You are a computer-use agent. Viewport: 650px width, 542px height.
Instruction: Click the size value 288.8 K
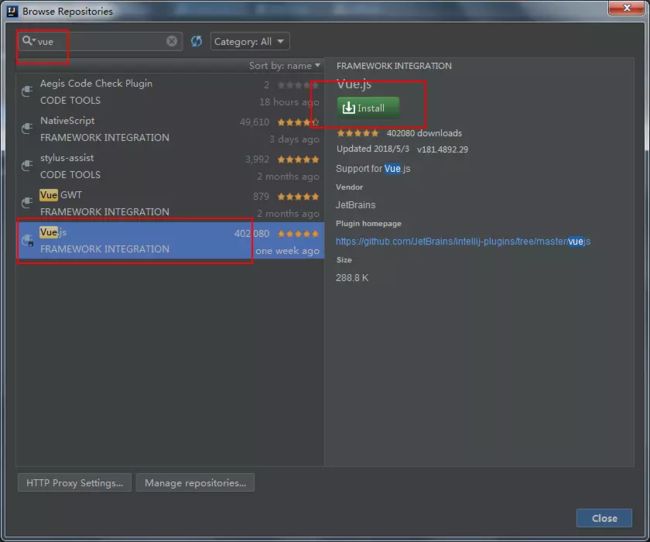[352, 278]
